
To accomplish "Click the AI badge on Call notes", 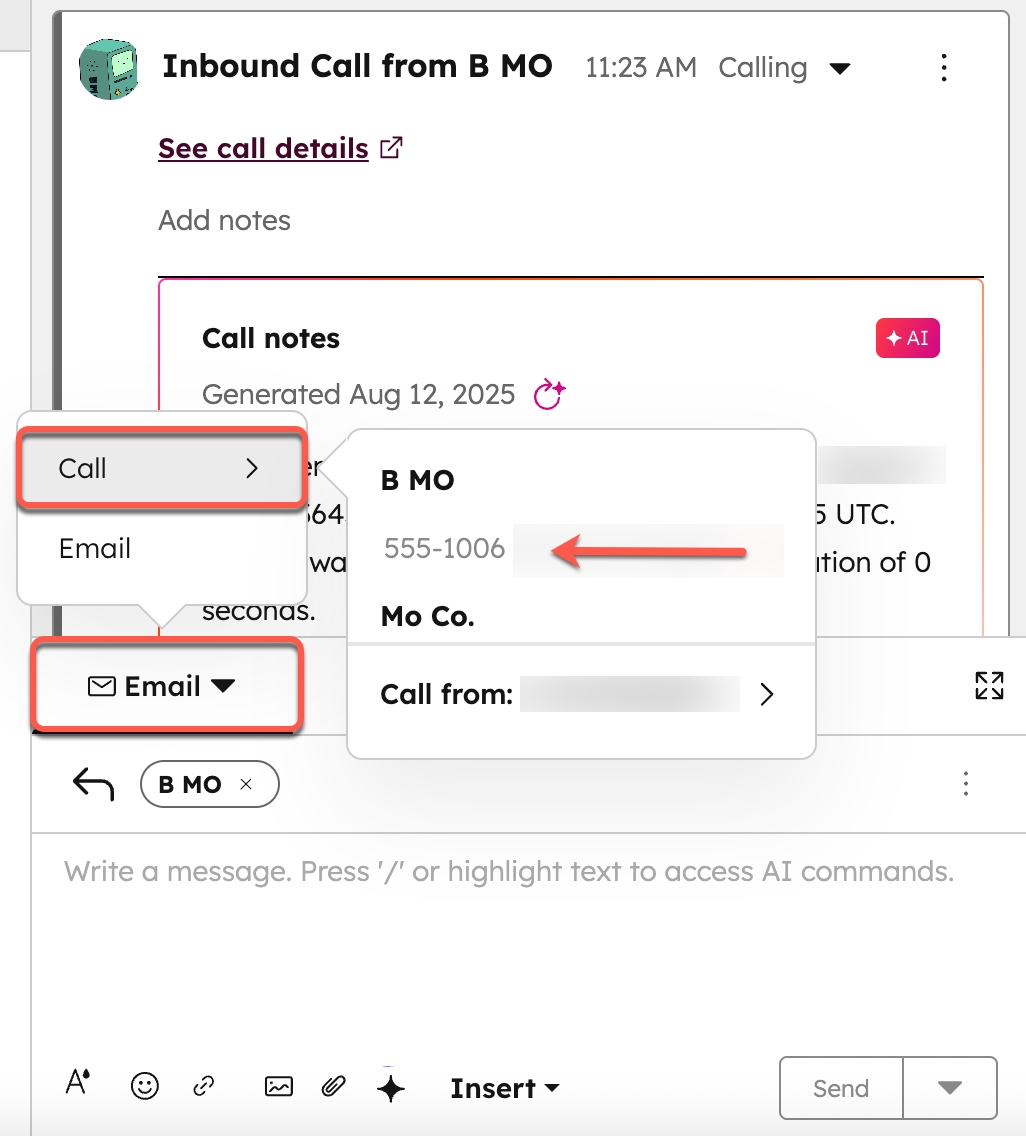I will point(907,338).
